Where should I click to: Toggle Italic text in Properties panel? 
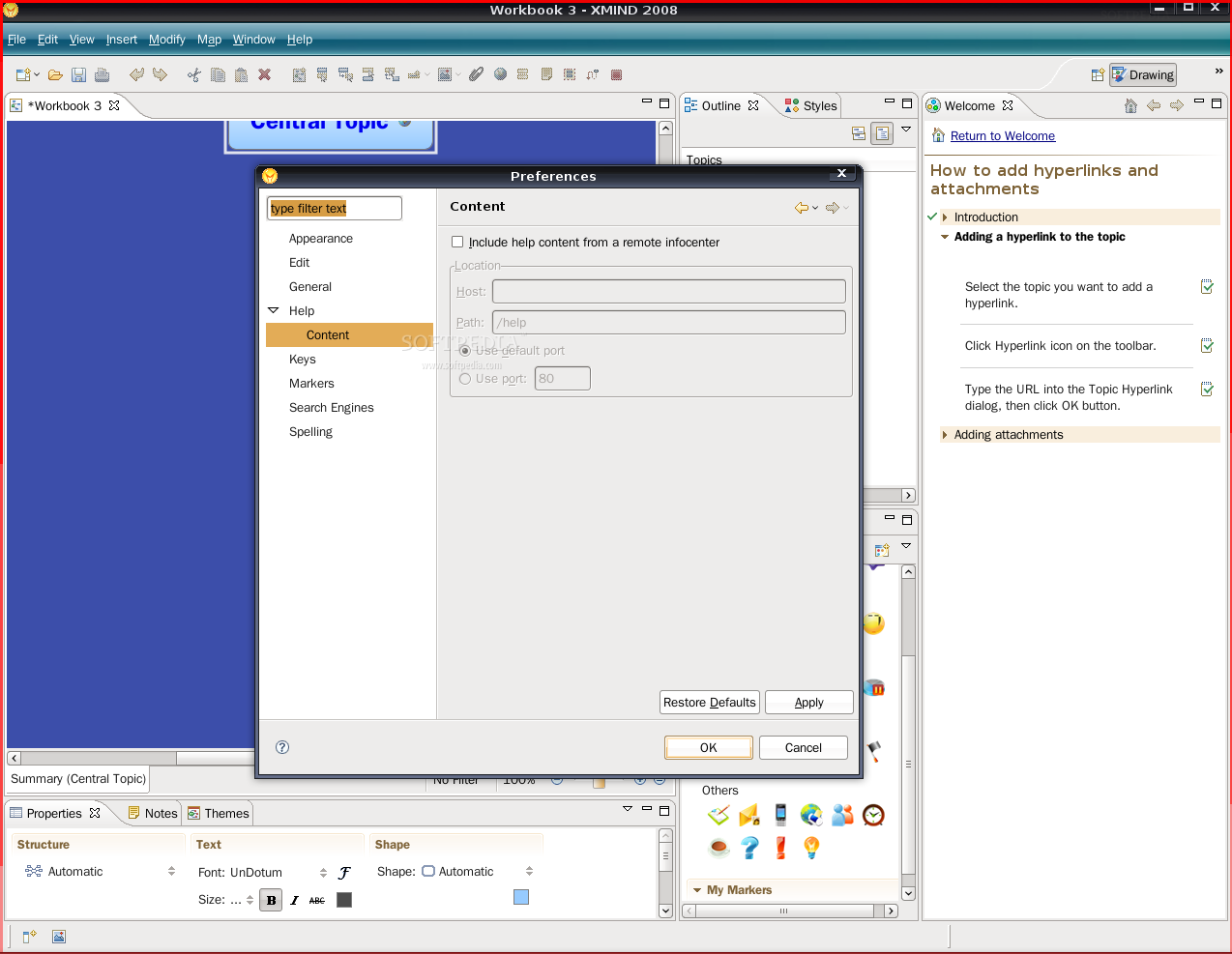tap(294, 900)
